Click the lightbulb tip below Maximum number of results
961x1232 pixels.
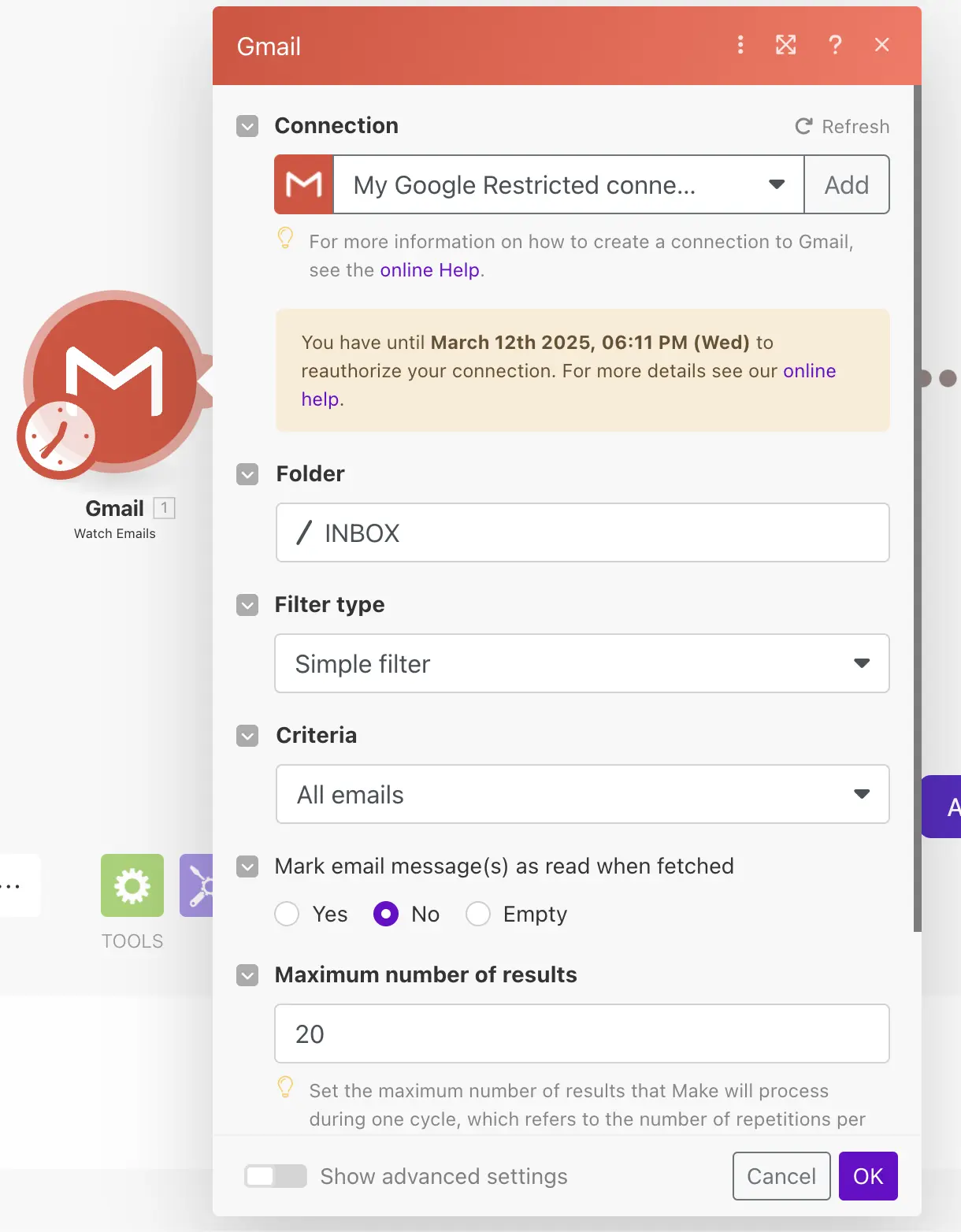click(x=285, y=1088)
